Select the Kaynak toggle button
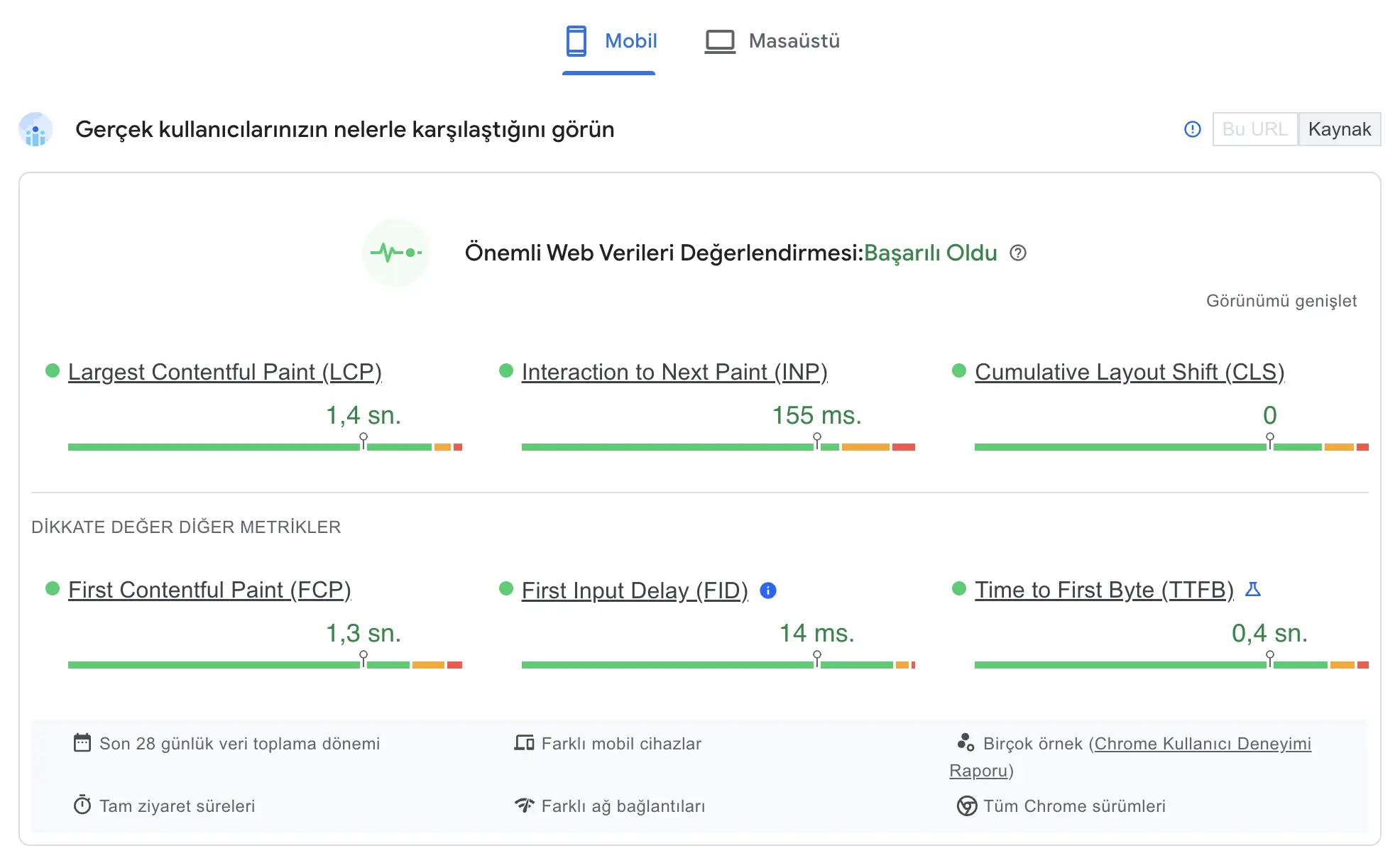 [1339, 129]
